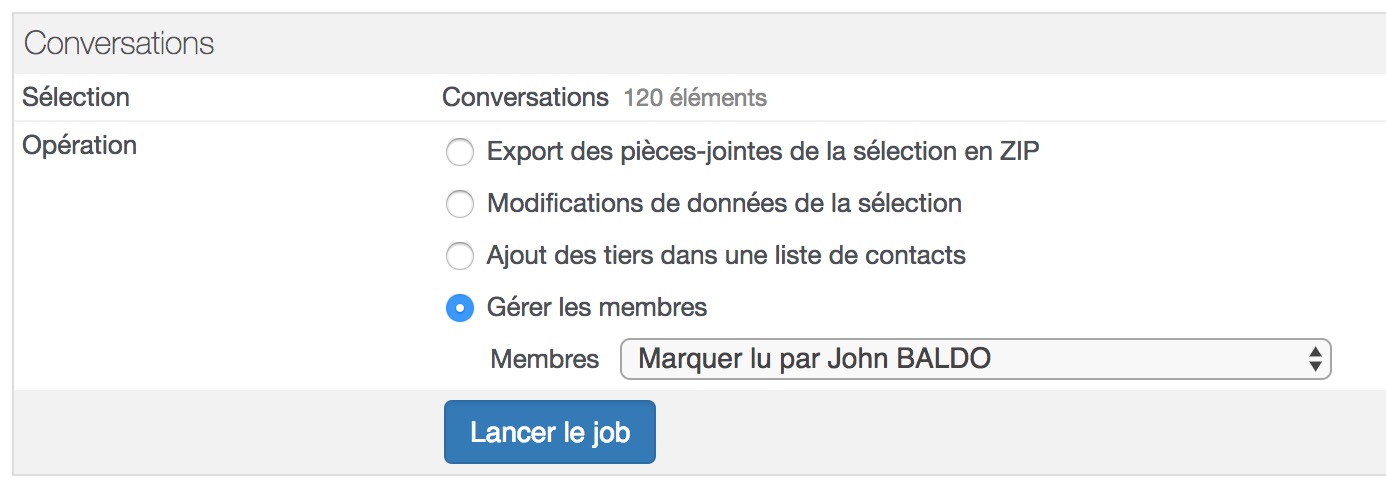
Task: Launch the job with Lancer le job
Action: [x=550, y=432]
